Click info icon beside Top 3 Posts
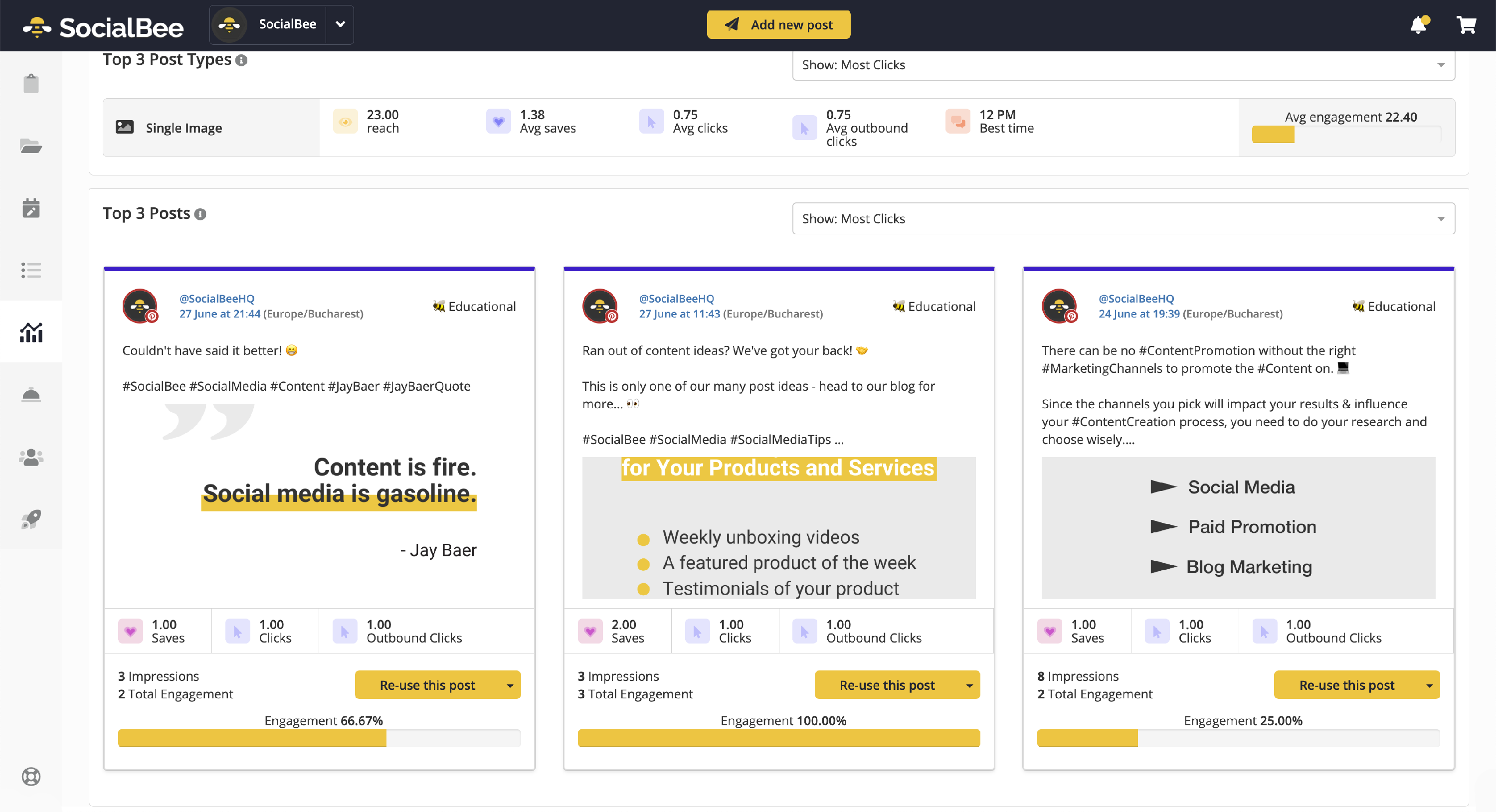The height and width of the screenshot is (812, 1496). click(200, 214)
